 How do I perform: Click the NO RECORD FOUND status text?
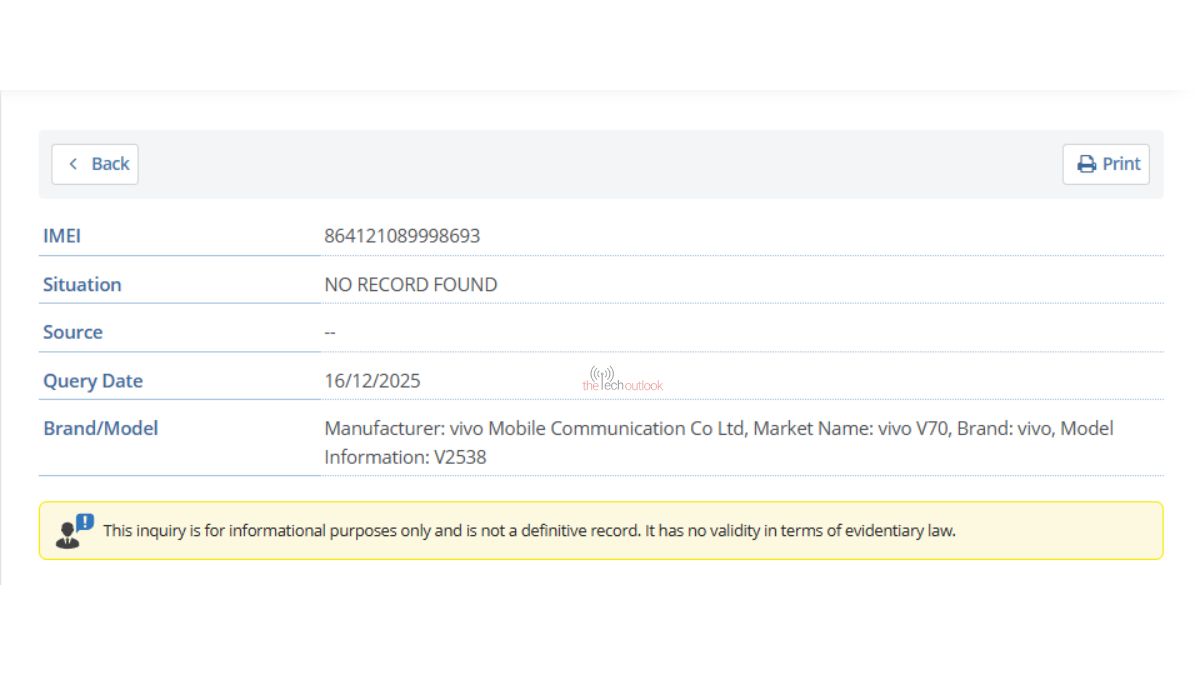pos(410,284)
